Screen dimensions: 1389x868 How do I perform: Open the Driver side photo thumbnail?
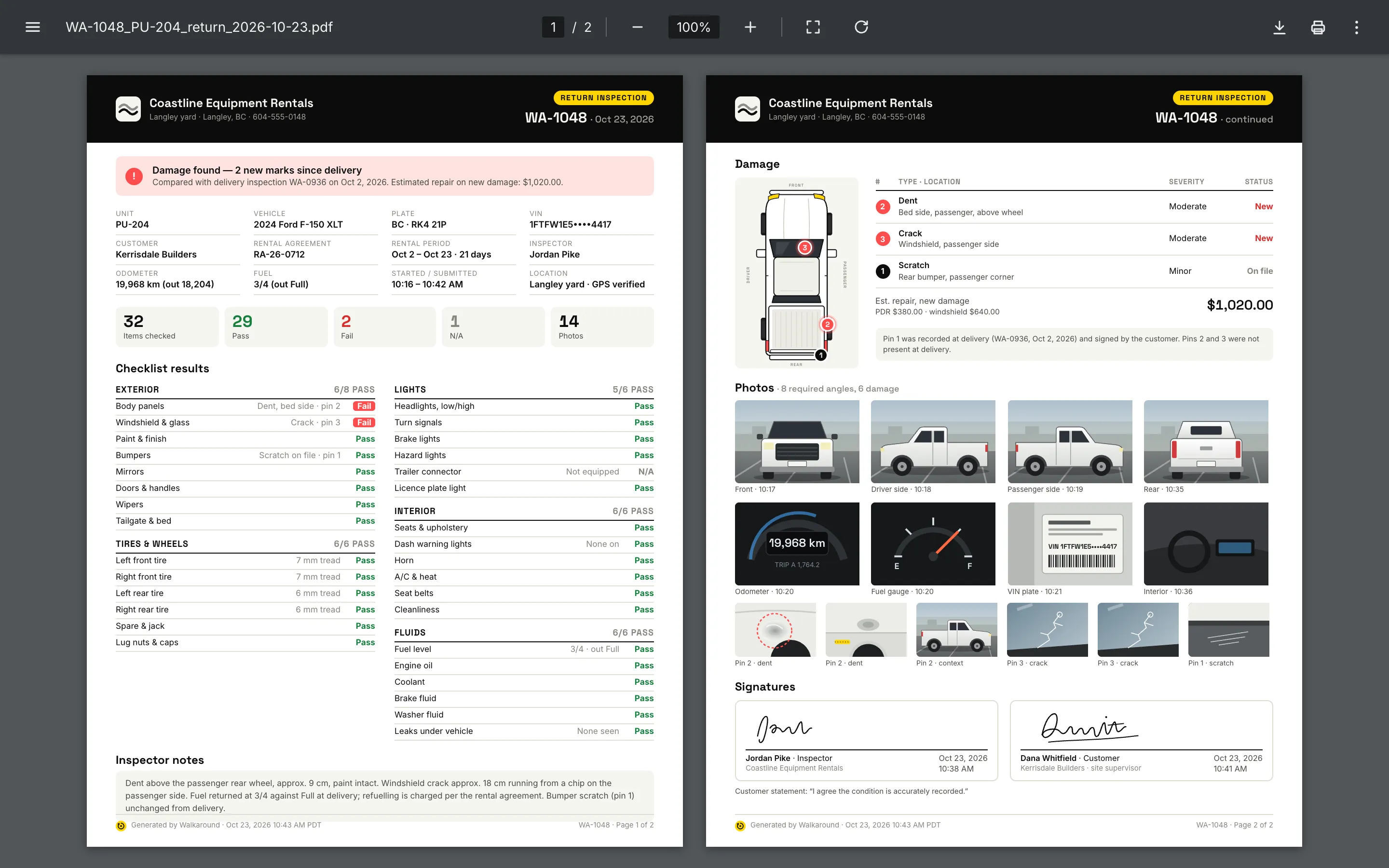coord(933,441)
